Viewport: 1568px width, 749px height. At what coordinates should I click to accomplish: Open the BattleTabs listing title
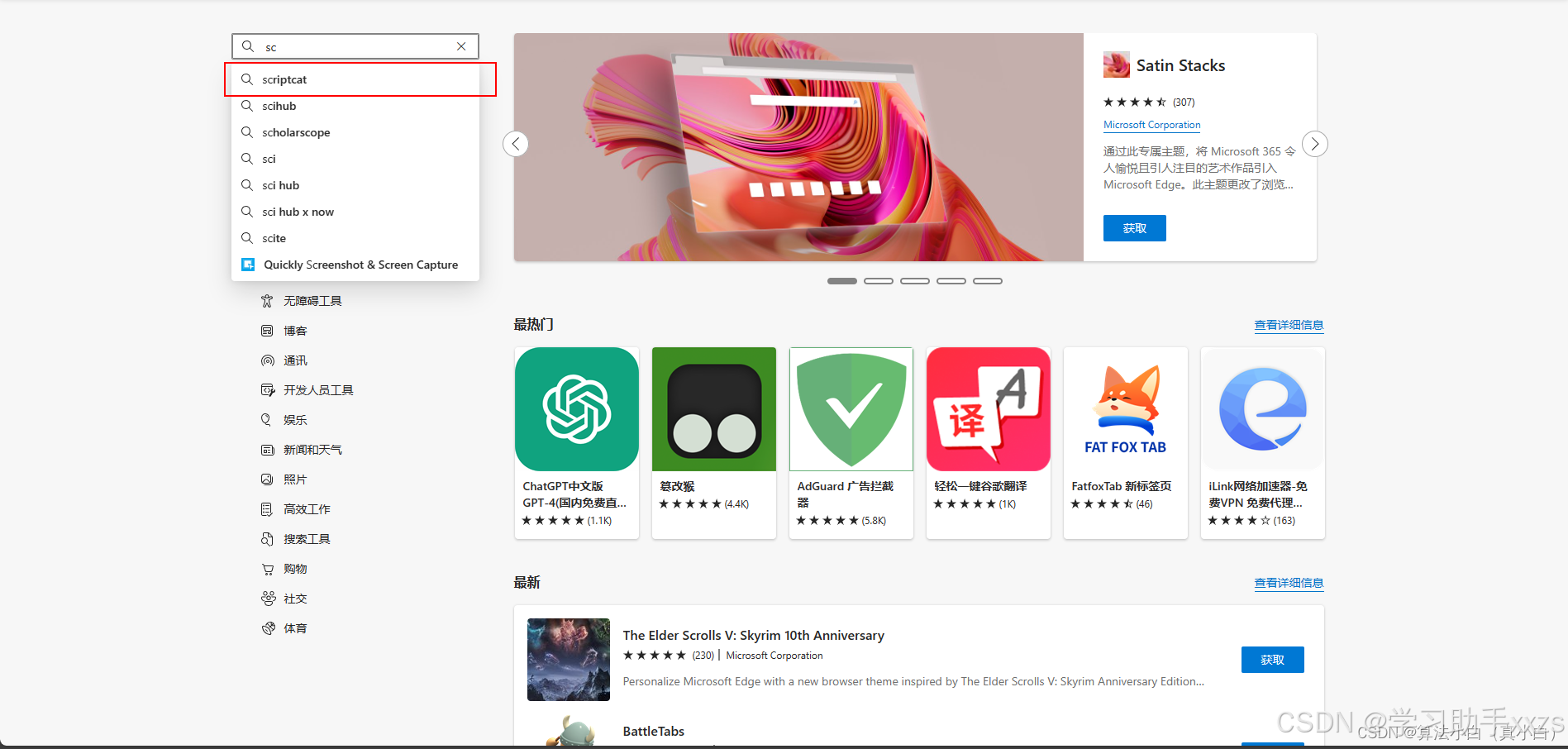tap(654, 731)
